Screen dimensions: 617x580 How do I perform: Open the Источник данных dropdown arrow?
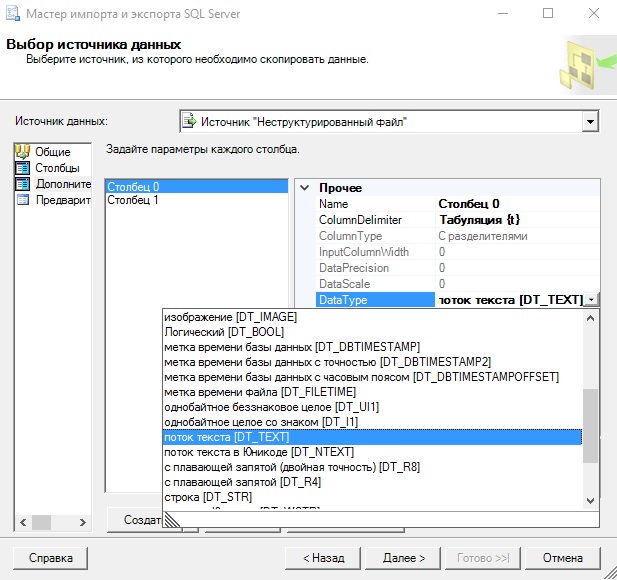(590, 122)
